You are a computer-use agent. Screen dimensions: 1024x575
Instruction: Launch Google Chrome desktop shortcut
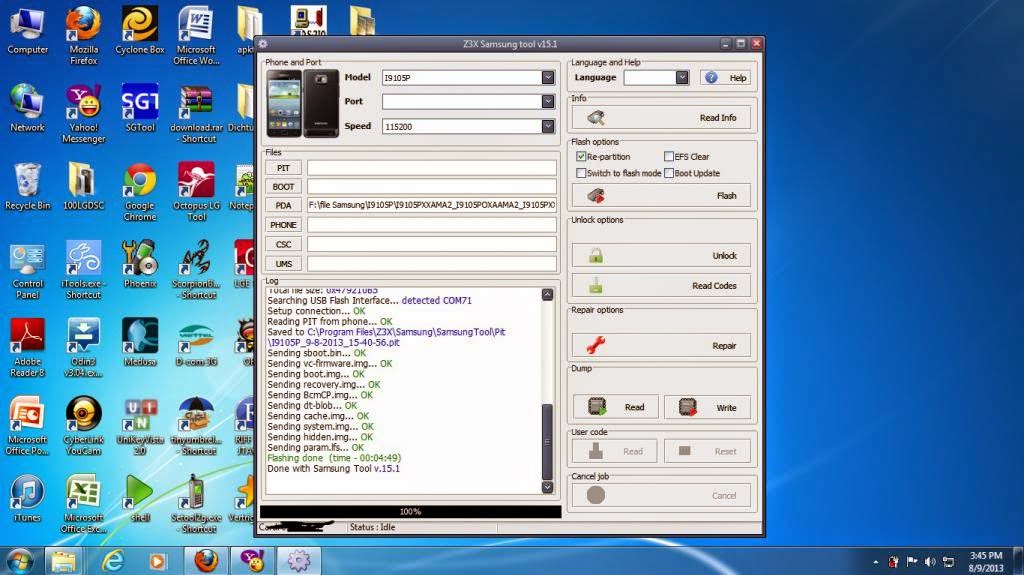(x=140, y=191)
